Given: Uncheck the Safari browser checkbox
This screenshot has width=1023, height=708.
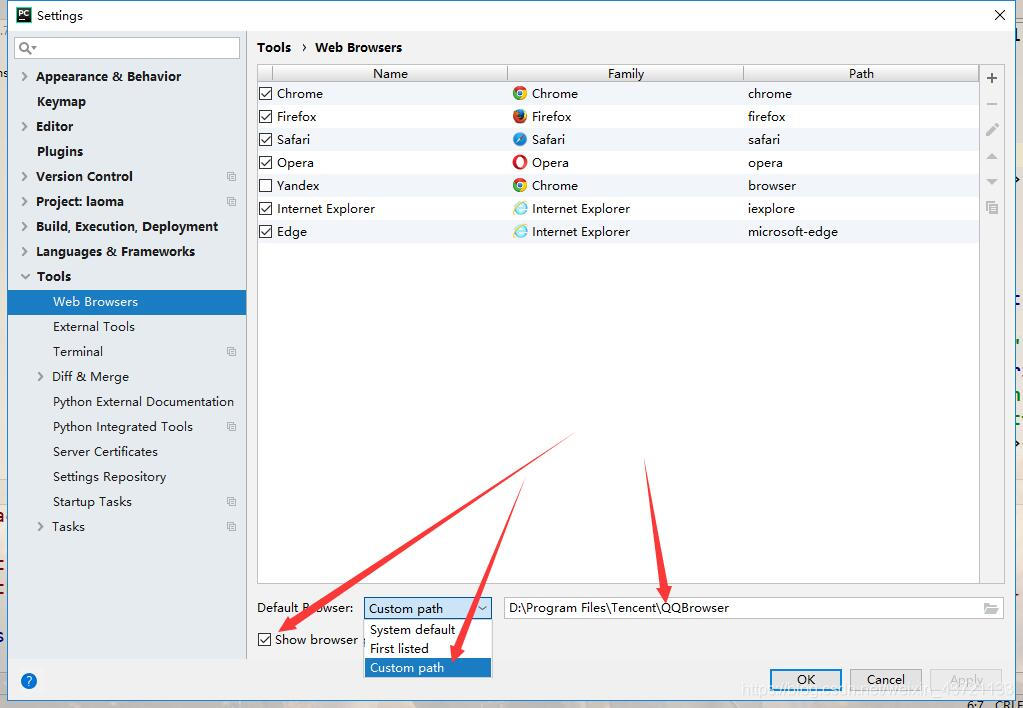Looking at the screenshot, I should [266, 139].
